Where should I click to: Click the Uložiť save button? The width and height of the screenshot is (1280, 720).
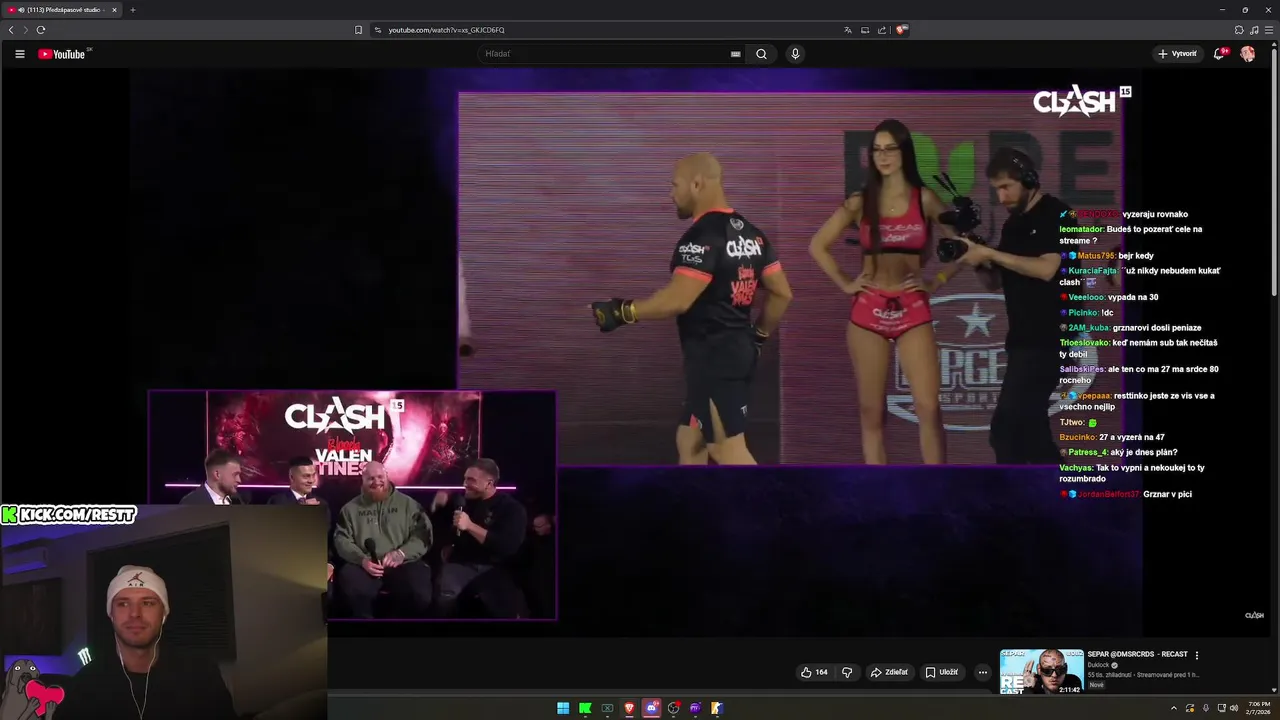tap(941, 672)
